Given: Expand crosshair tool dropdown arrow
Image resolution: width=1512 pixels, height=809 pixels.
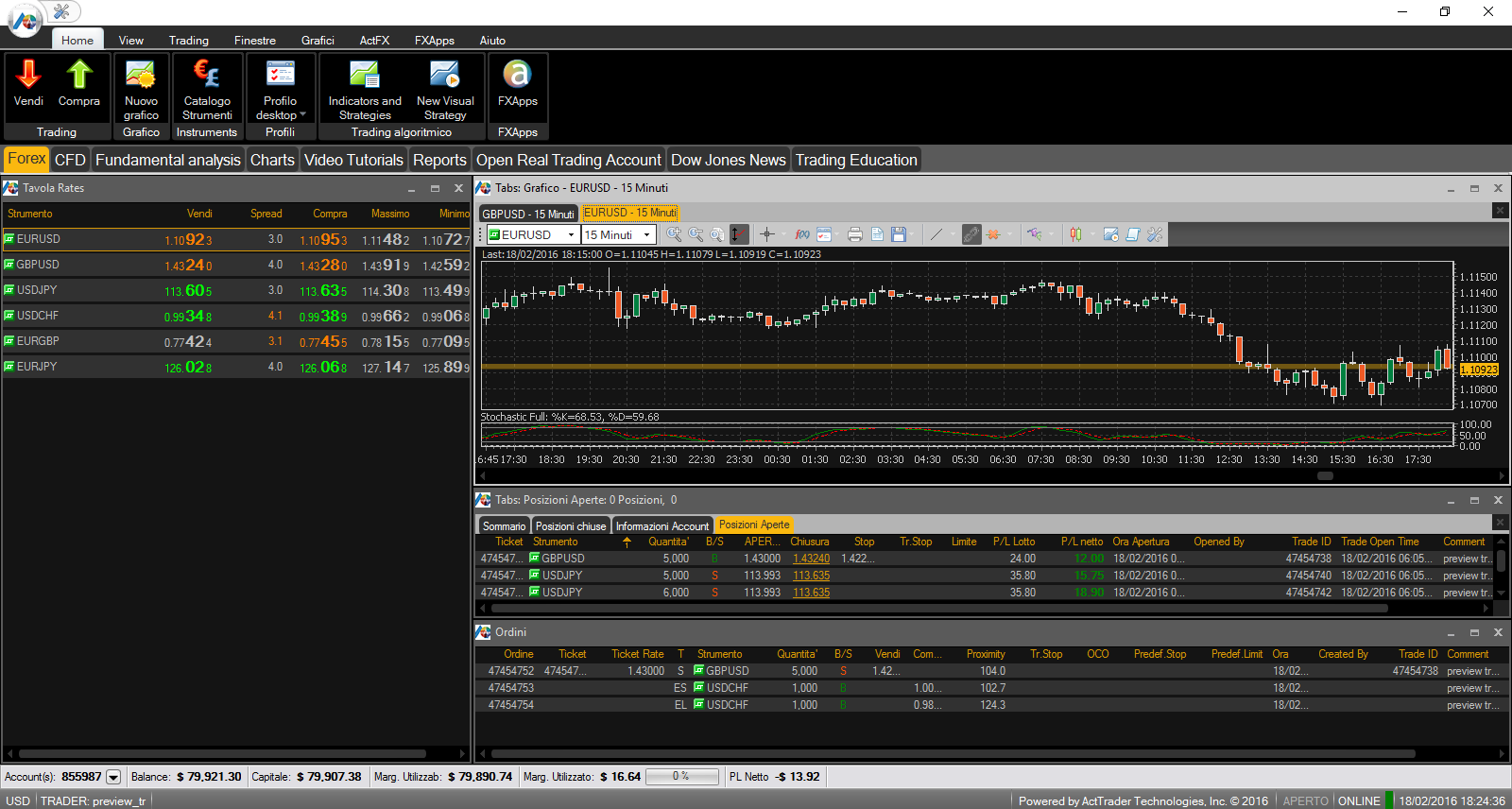Looking at the screenshot, I should (x=782, y=234).
